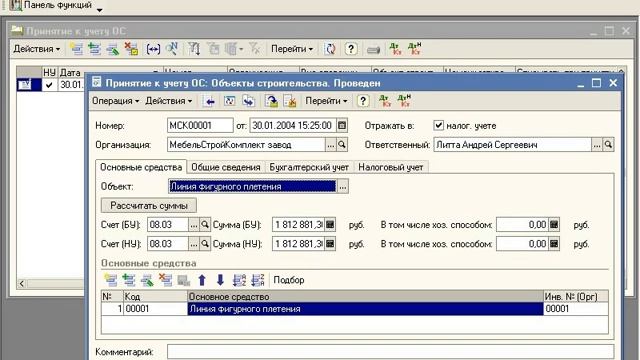Expand the Панель функций dropdown arrow

[x=100, y=10]
